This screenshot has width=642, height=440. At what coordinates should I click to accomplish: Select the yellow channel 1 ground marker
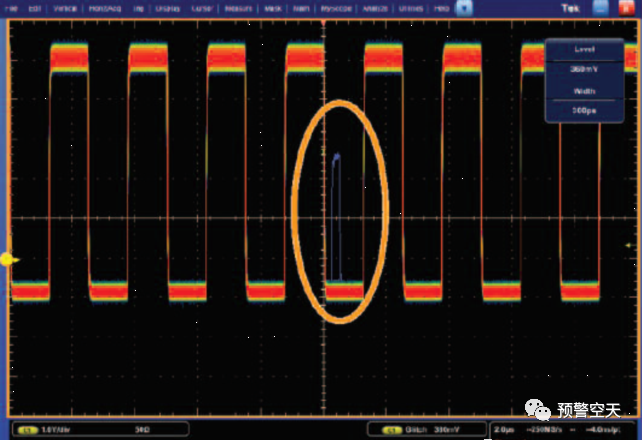[8, 259]
